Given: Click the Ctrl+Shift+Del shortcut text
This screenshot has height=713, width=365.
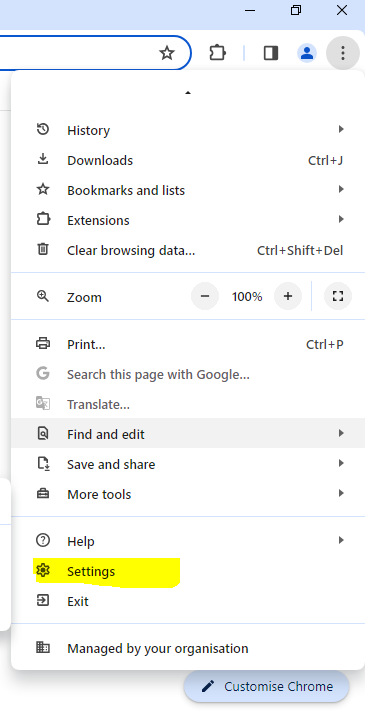Looking at the screenshot, I should [x=300, y=250].
